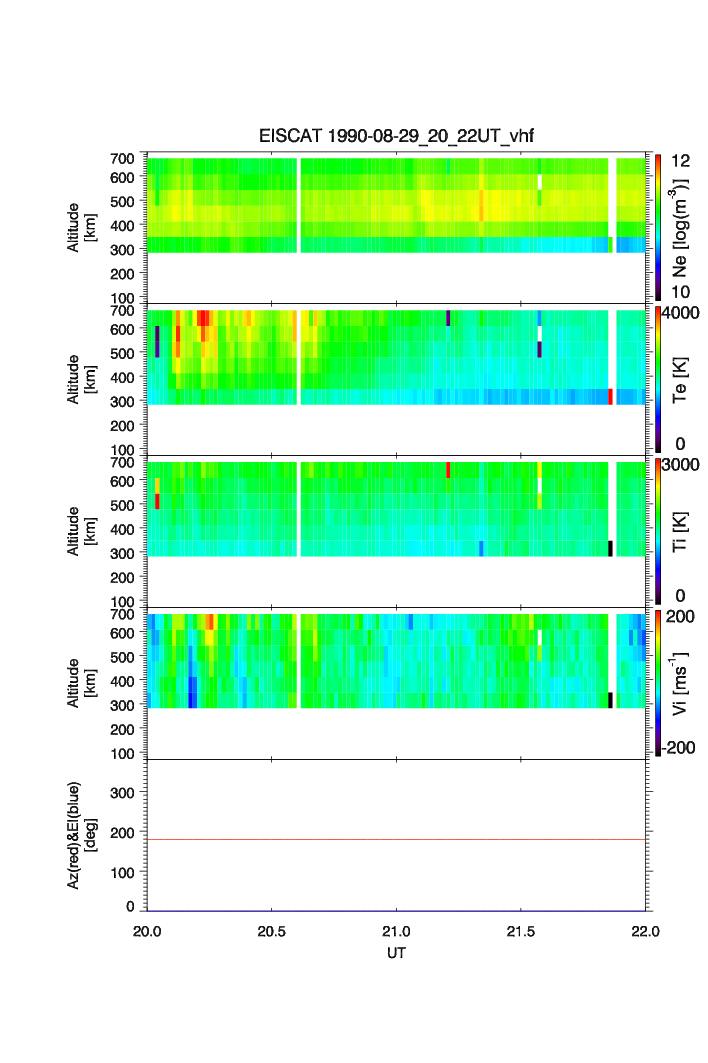Image resolution: width=708 pixels, height=1063 pixels.
Task: Click the Altitude axis label of Ne panel
Action: pos(81,228)
